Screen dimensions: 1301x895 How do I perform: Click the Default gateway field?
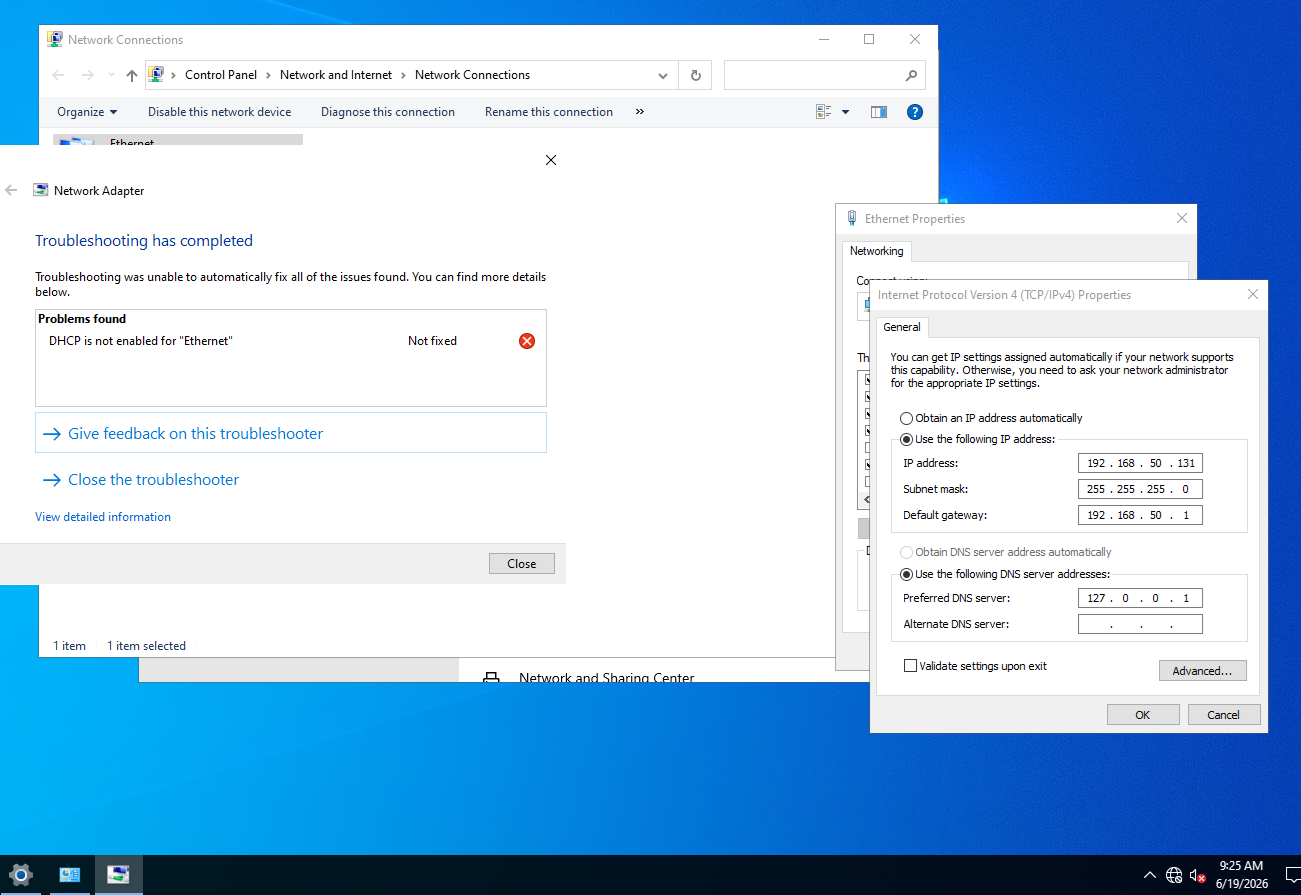point(1140,515)
